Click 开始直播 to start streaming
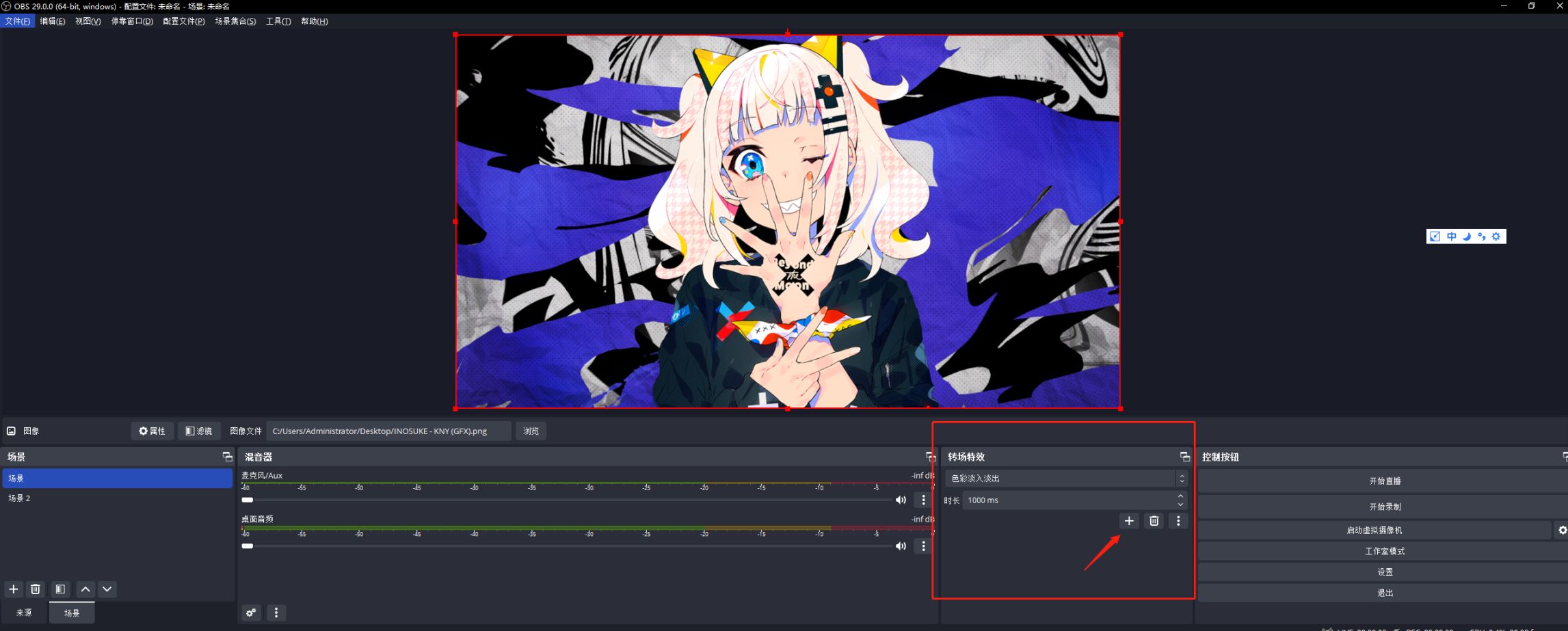 point(1384,481)
